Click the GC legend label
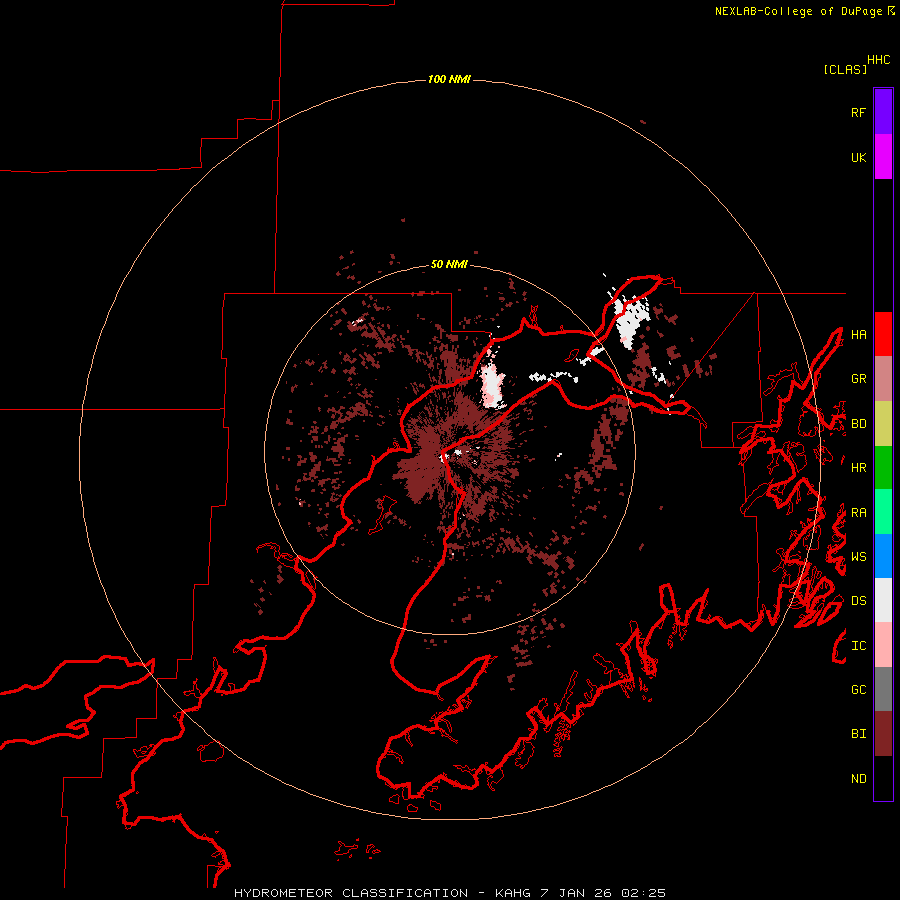 click(x=858, y=690)
